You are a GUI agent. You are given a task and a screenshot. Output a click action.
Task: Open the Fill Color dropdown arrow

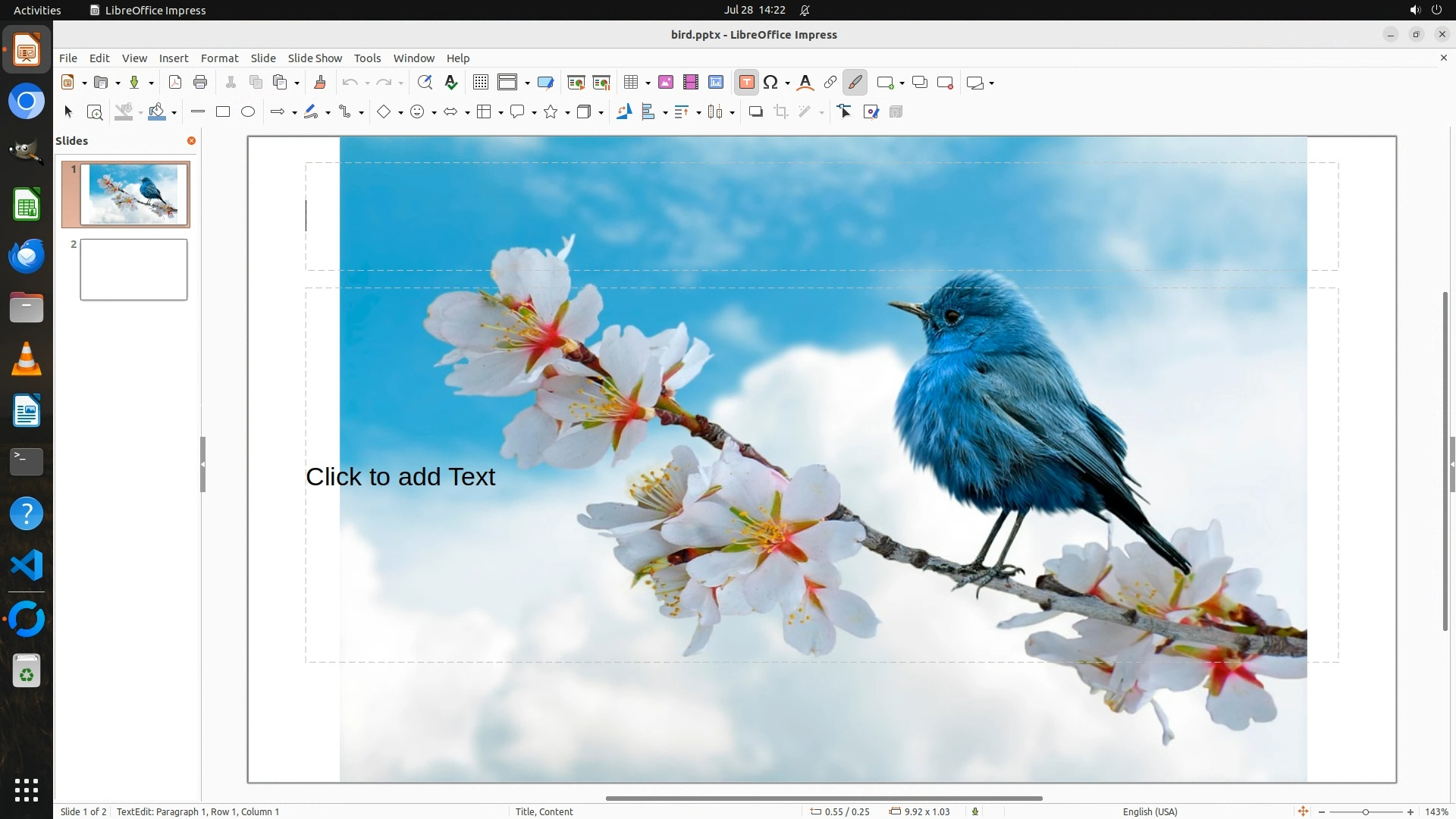coord(174,113)
